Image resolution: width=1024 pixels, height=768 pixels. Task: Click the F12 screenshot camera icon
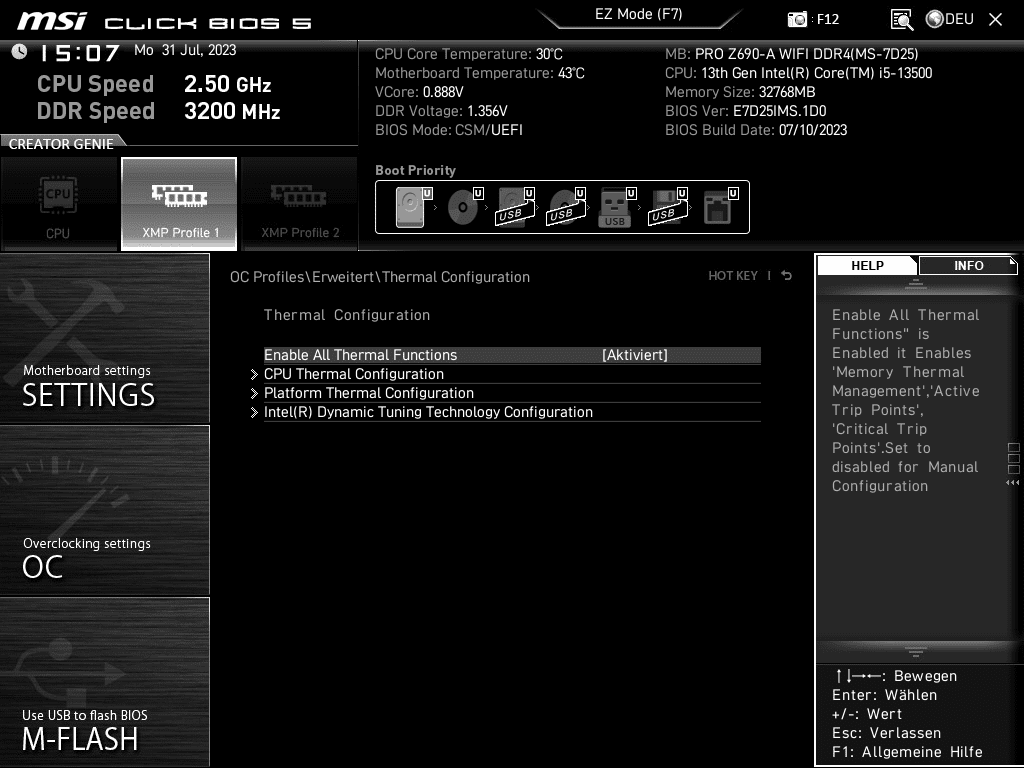[797, 19]
